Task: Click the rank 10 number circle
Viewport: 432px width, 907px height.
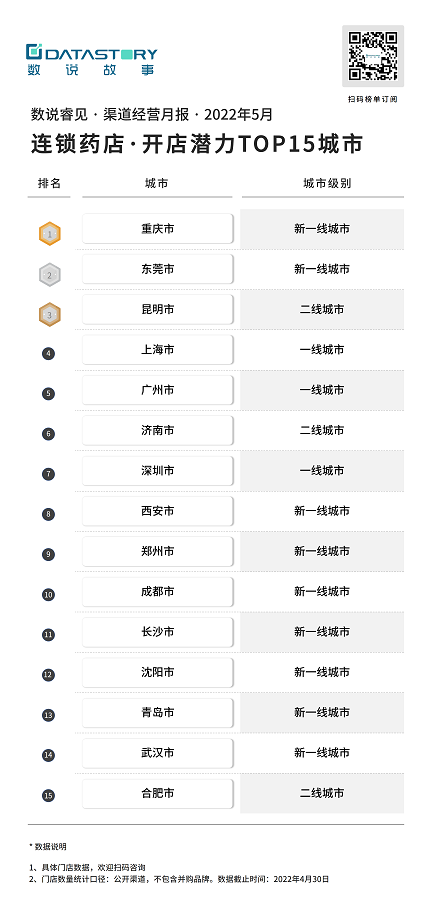Action: click(49, 594)
